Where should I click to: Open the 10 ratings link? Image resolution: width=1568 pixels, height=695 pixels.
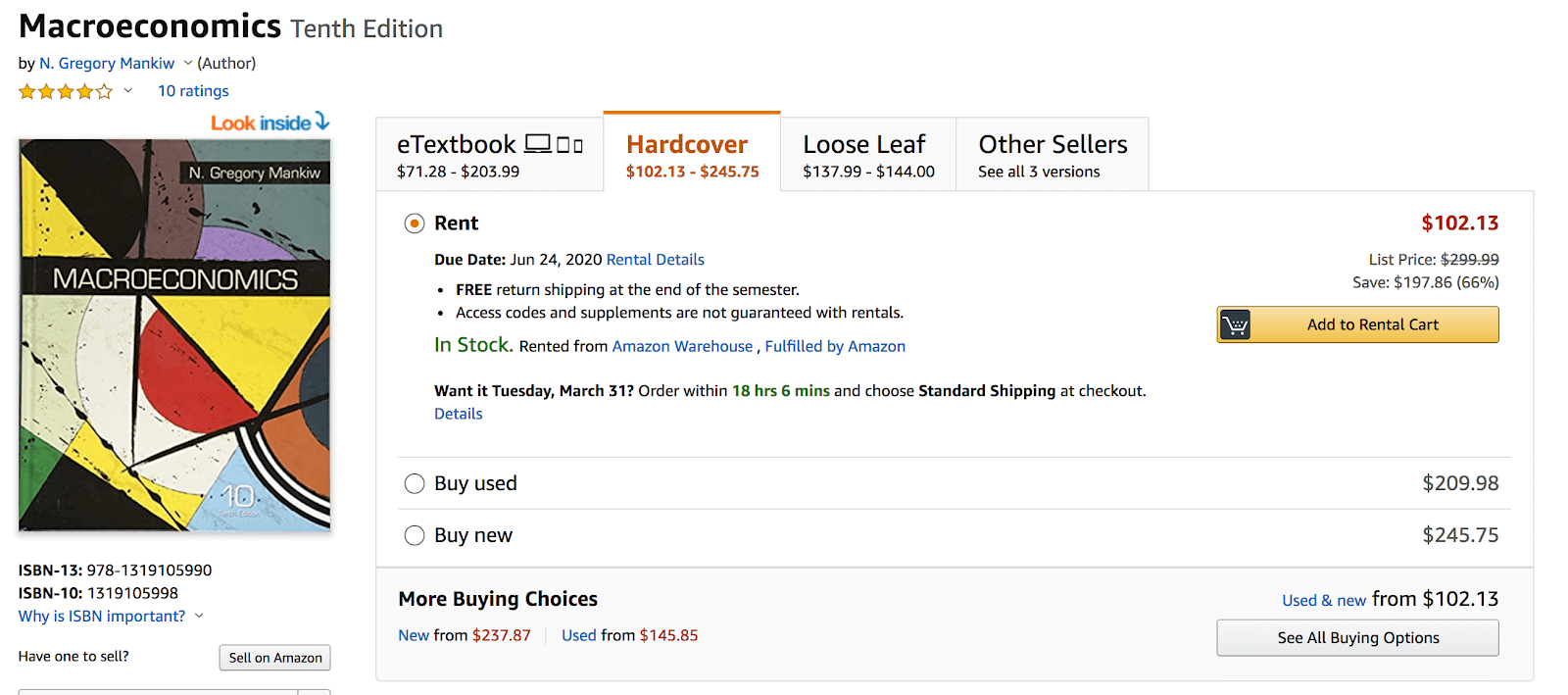point(193,91)
